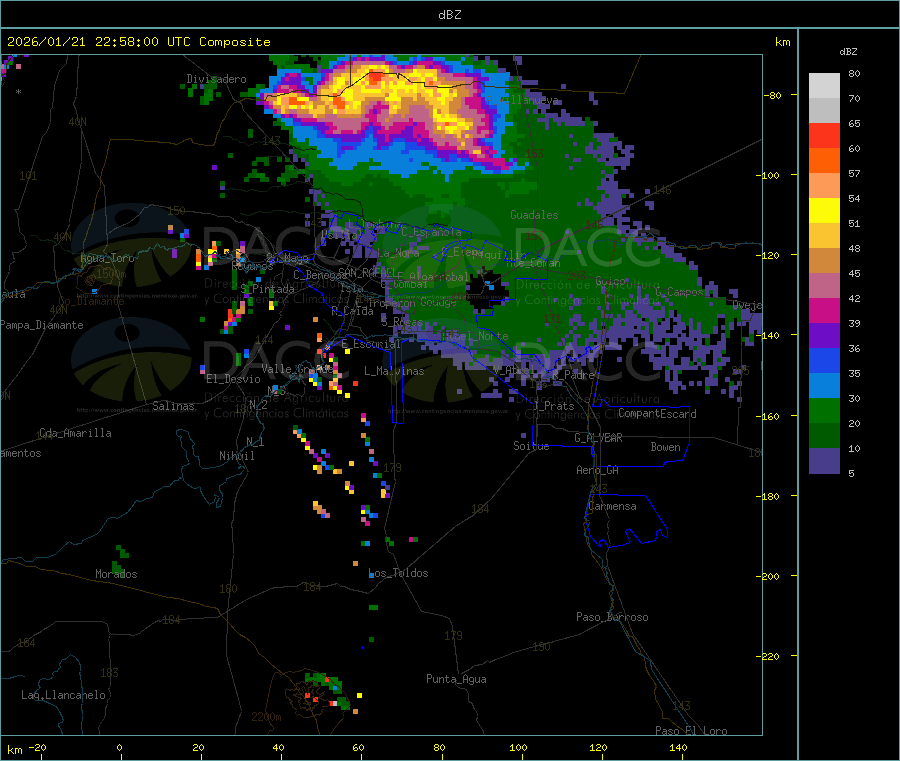900x761 pixels.
Task: Click the Agua_Toro label
Action: click(x=107, y=258)
